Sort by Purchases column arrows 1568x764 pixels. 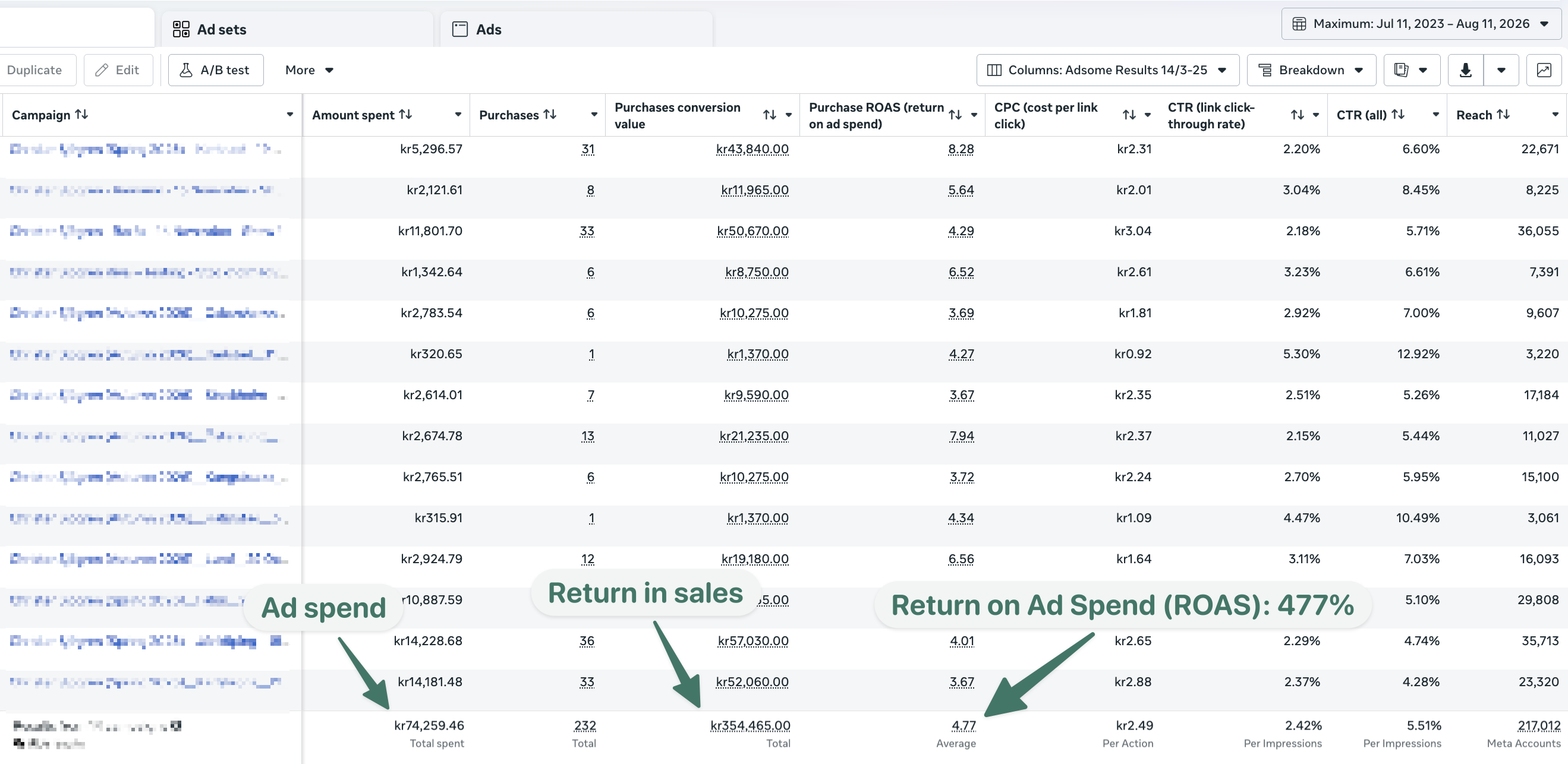[550, 114]
